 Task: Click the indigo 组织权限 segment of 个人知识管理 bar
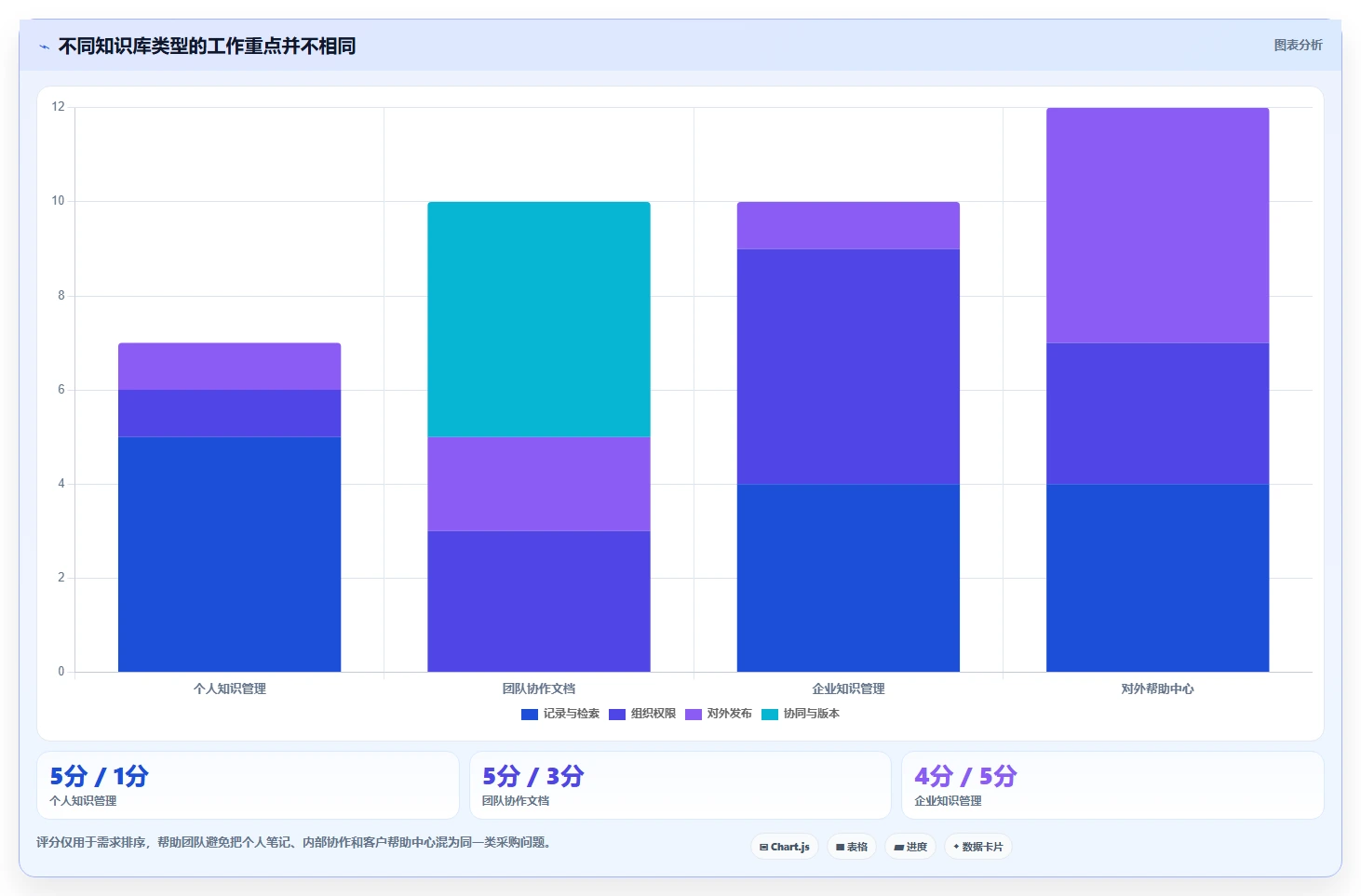(x=229, y=413)
